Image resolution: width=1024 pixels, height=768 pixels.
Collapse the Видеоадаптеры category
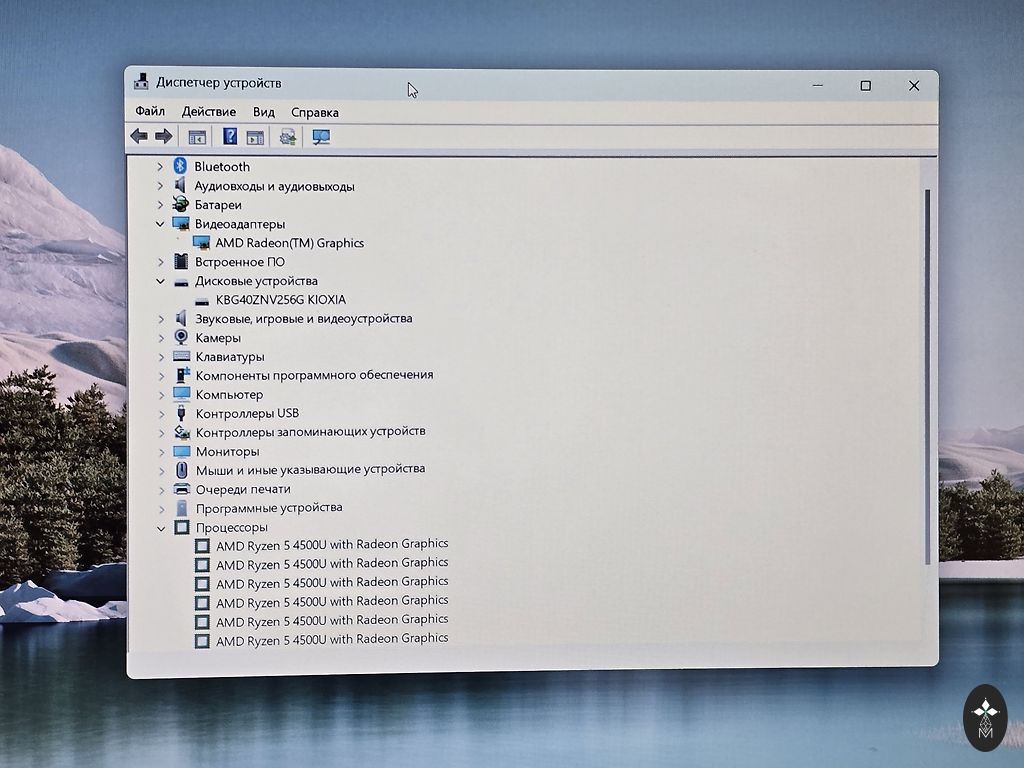[160, 224]
